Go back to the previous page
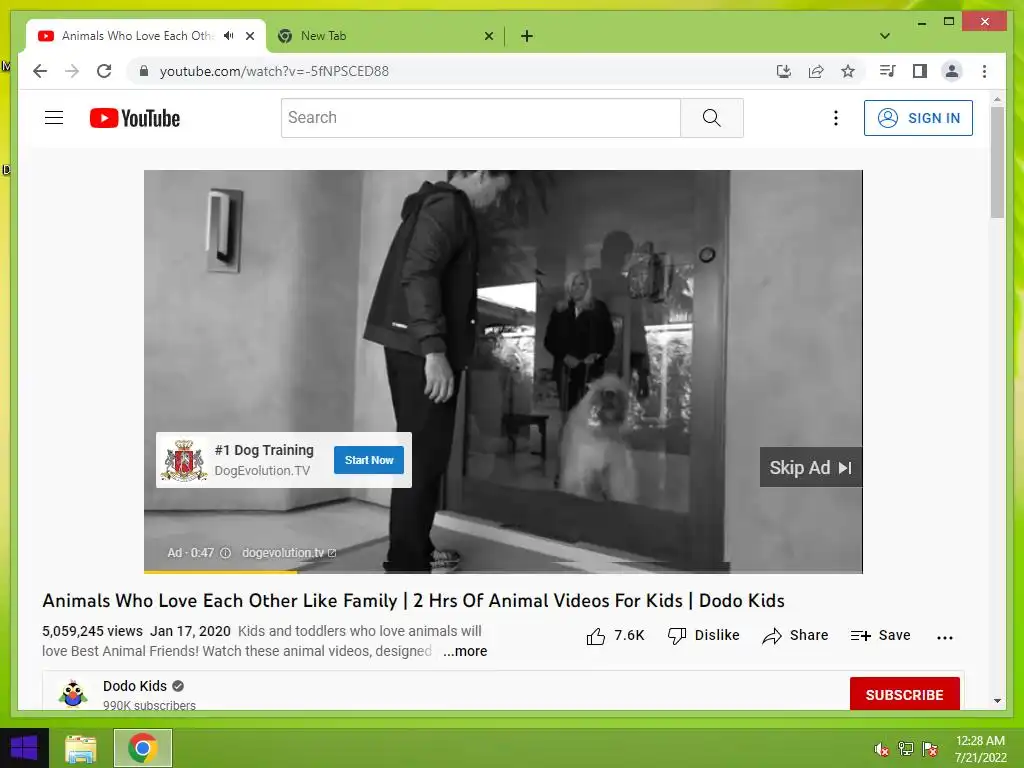This screenshot has width=1024, height=768. [40, 71]
